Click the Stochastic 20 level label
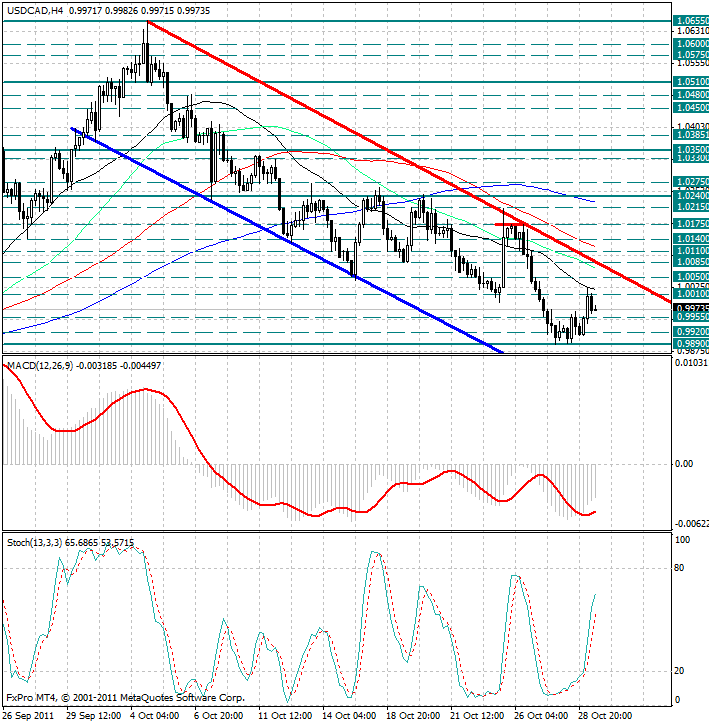 679,671
